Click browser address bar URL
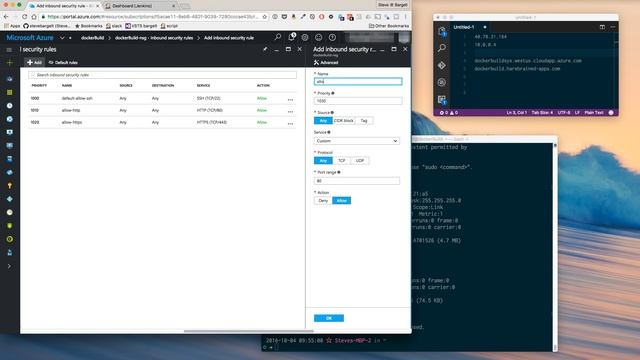This screenshot has height=360, width=640. (x=153, y=17)
